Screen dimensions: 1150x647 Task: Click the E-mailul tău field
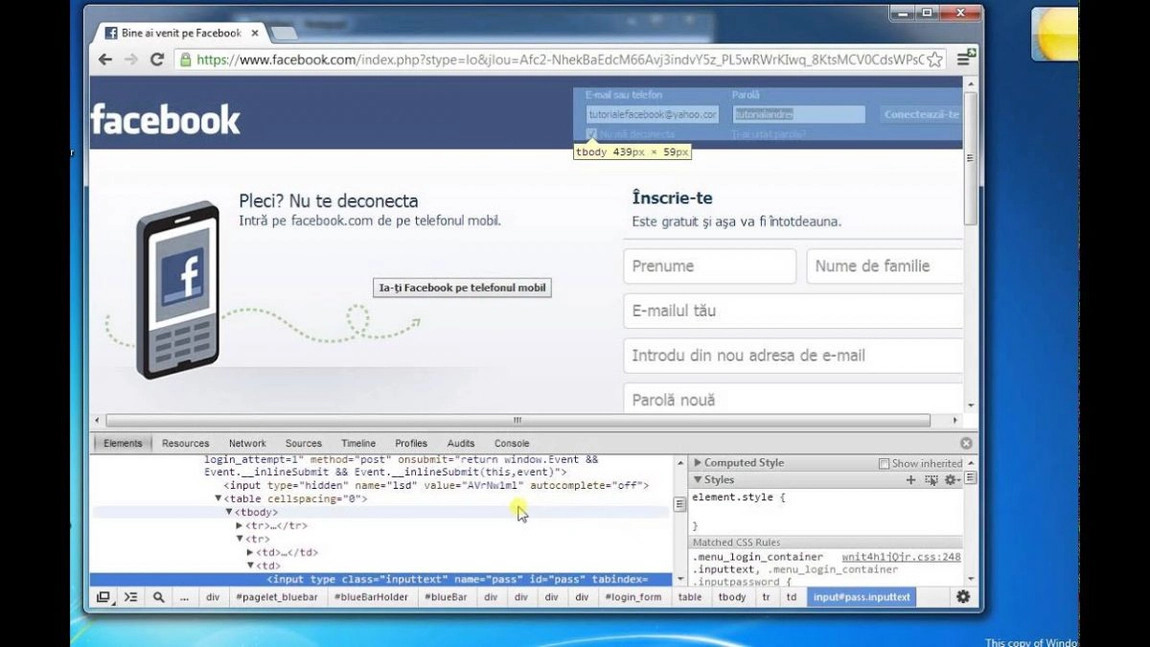click(794, 311)
